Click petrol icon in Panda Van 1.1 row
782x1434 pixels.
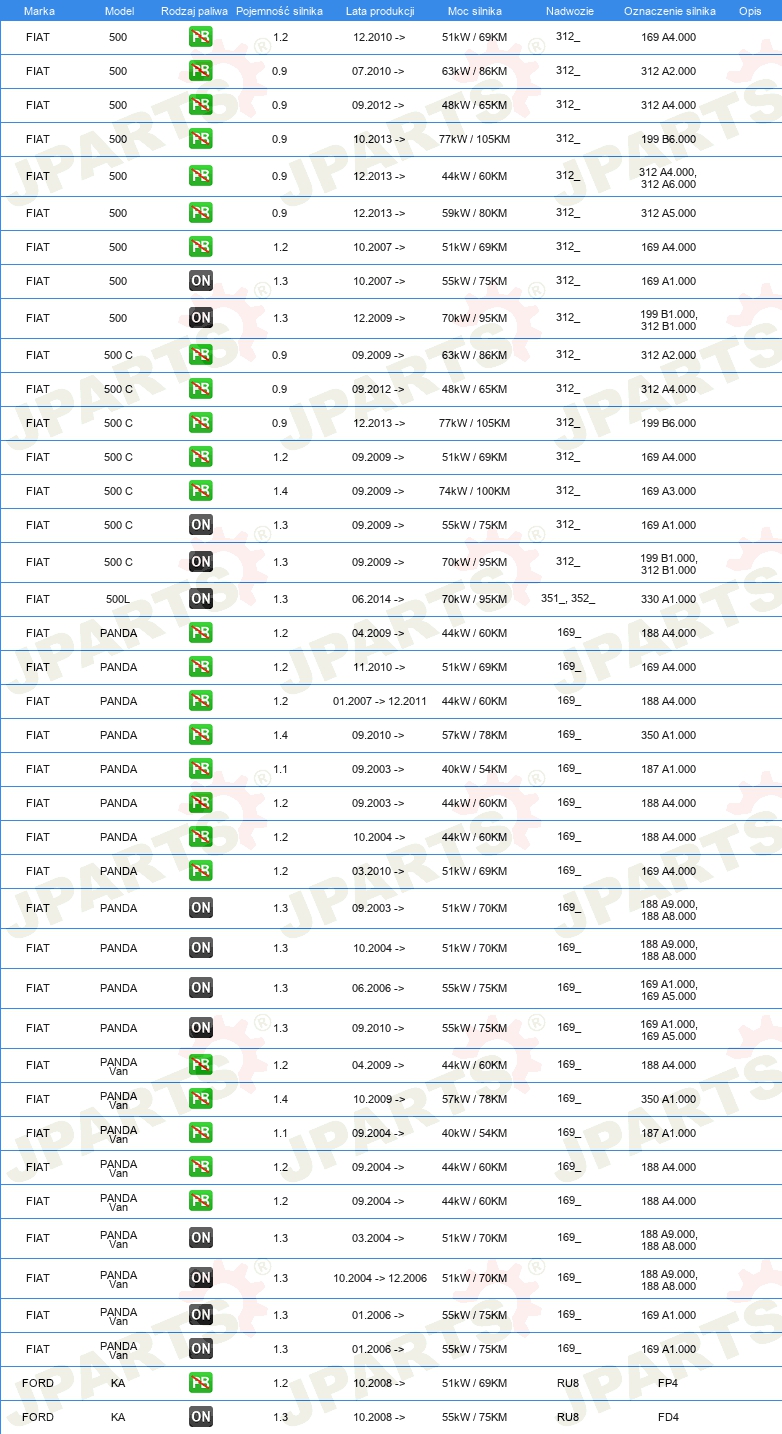point(200,1133)
